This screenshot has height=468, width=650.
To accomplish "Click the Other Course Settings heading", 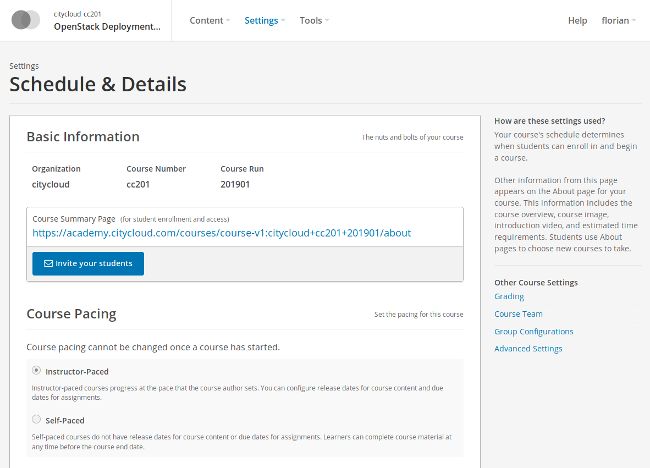I will (x=536, y=282).
